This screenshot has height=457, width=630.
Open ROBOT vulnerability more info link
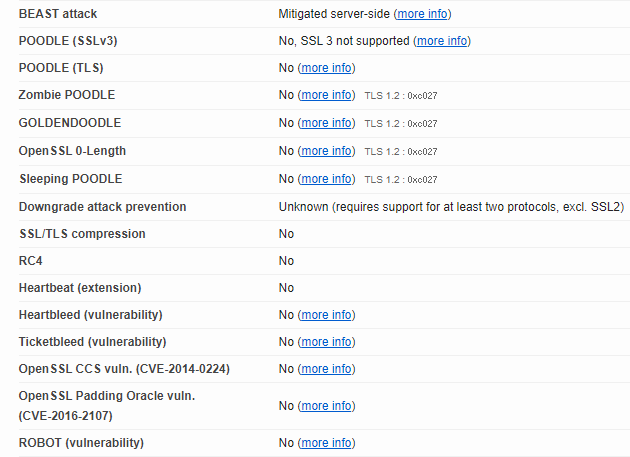click(326, 443)
